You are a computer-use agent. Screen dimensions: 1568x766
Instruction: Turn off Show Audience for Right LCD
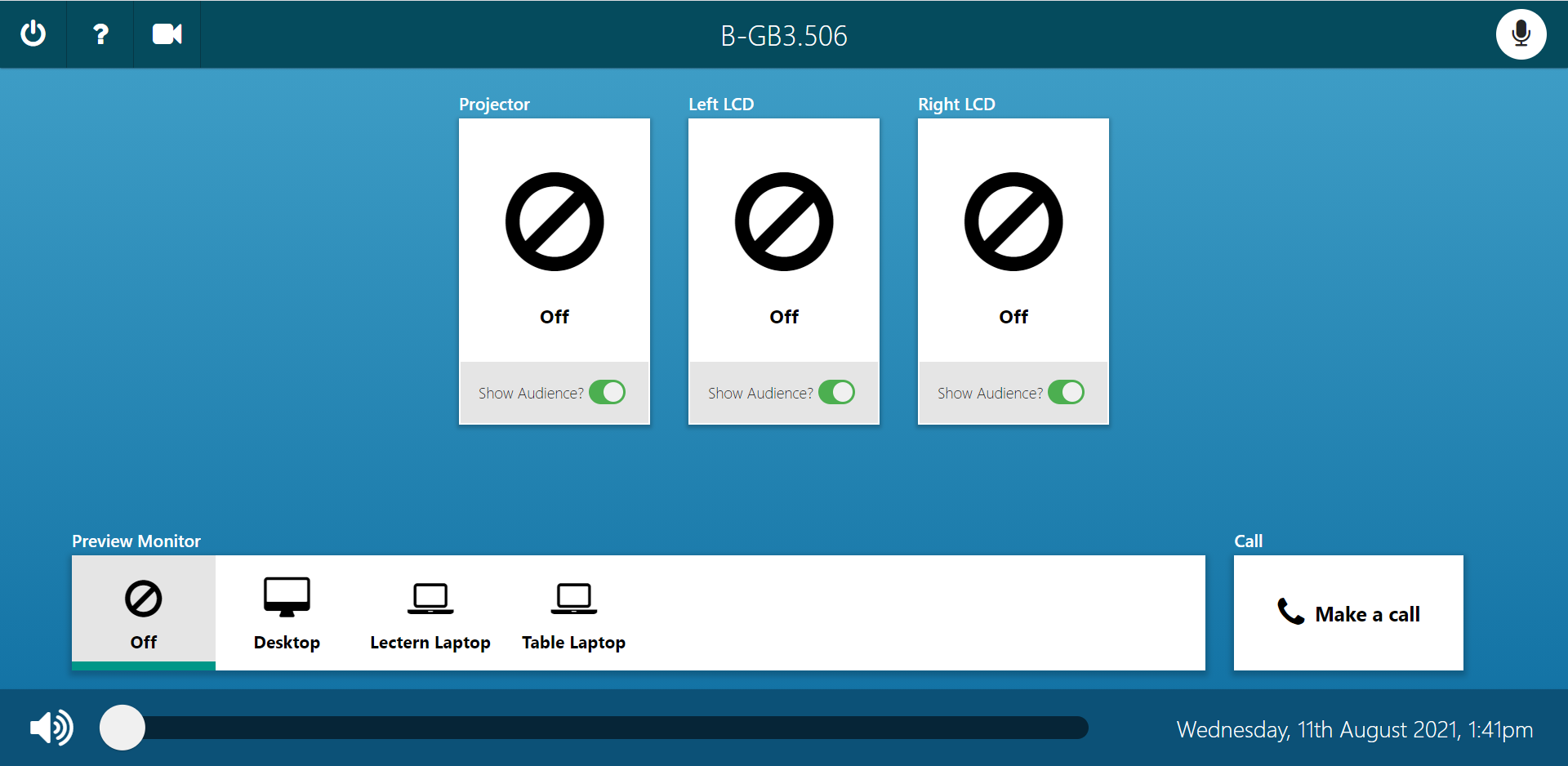tap(1066, 392)
